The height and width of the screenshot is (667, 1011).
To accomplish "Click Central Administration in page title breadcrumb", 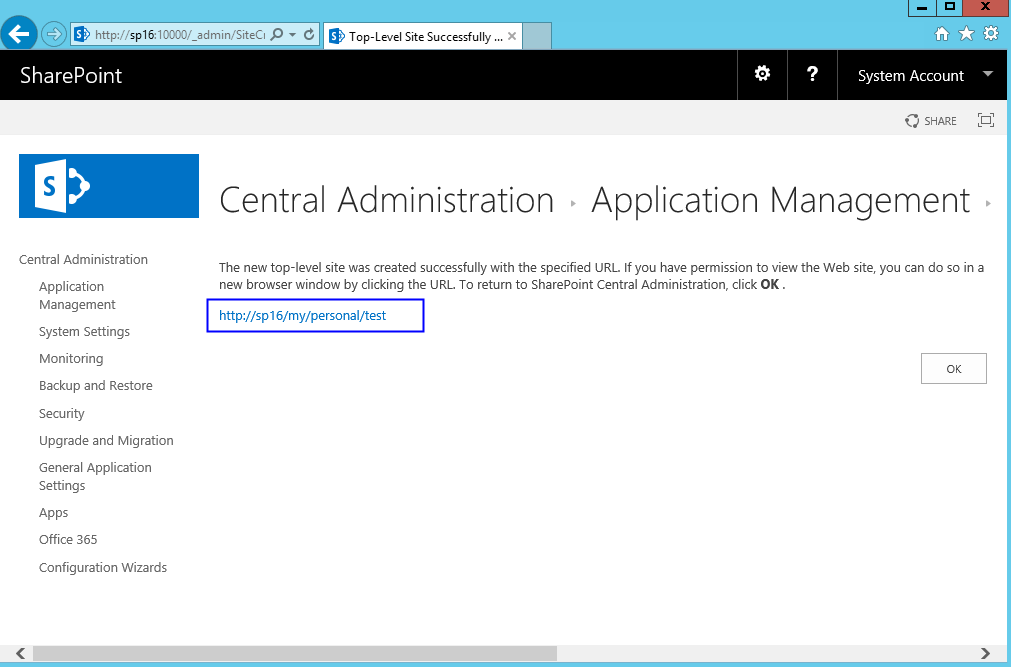I will (x=386, y=200).
